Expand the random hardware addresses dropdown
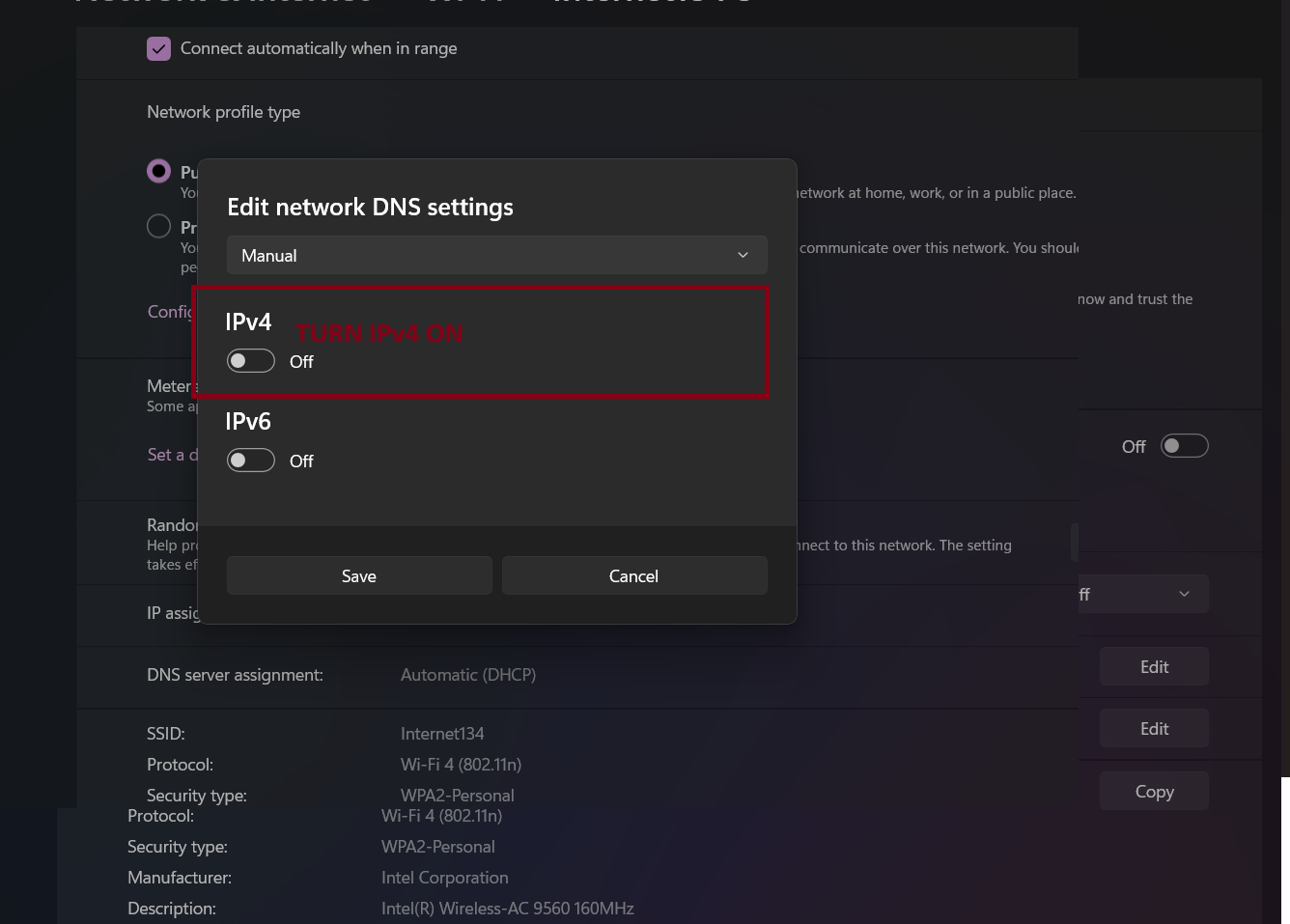 (1143, 594)
